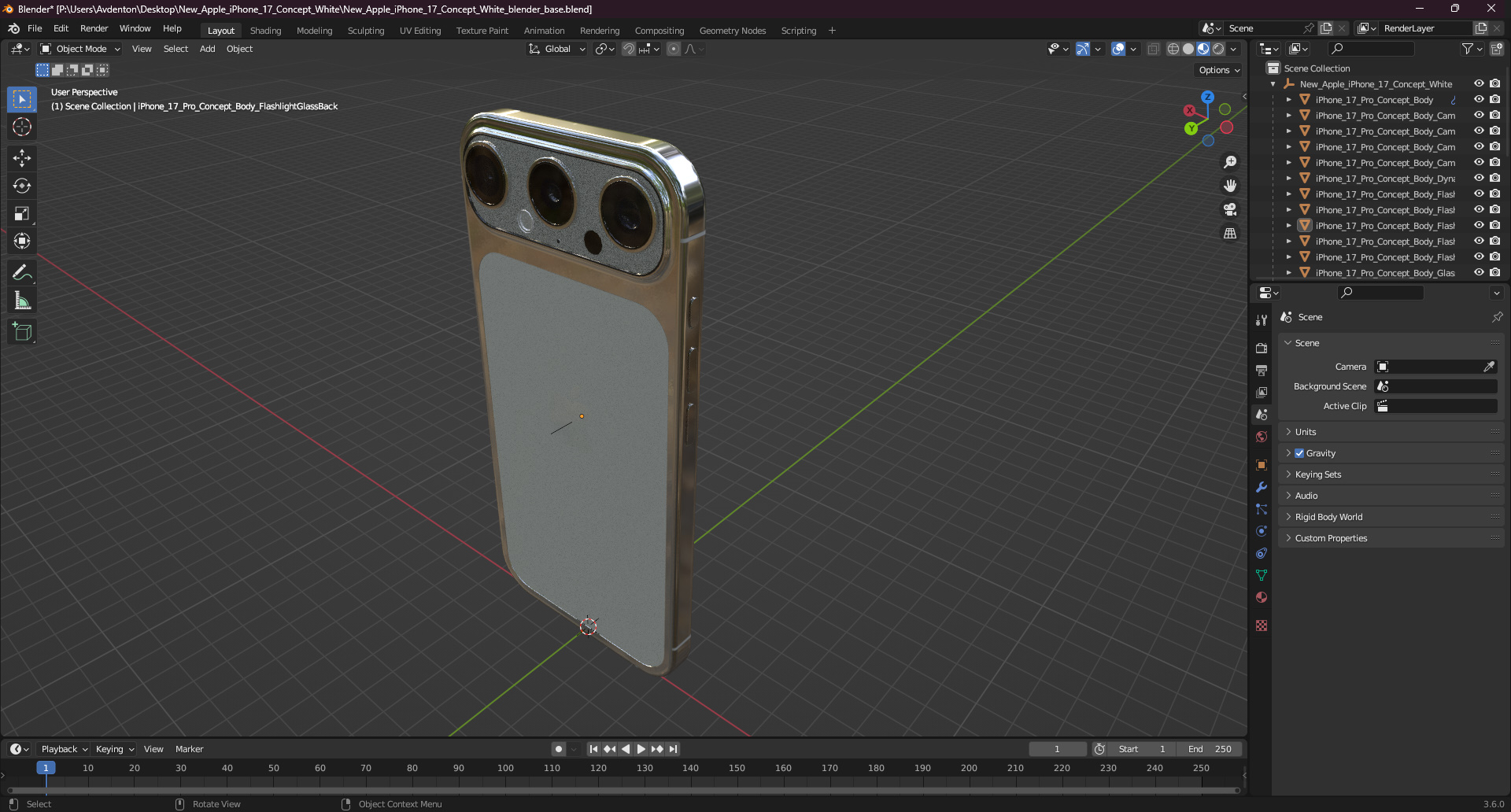
Task: Click the Pan view hand icon
Action: click(1230, 186)
